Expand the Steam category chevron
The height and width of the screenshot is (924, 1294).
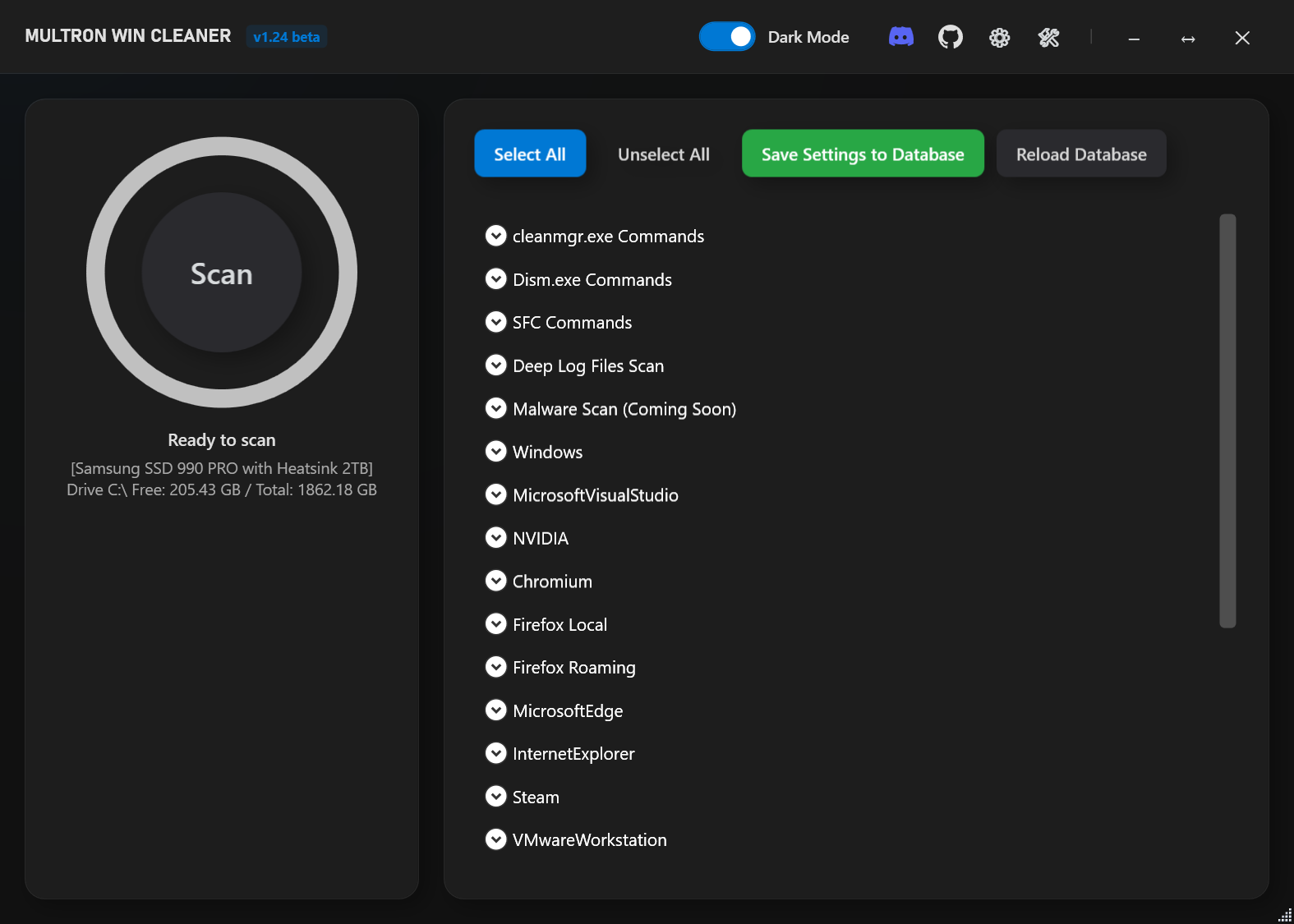pyautogui.click(x=496, y=797)
